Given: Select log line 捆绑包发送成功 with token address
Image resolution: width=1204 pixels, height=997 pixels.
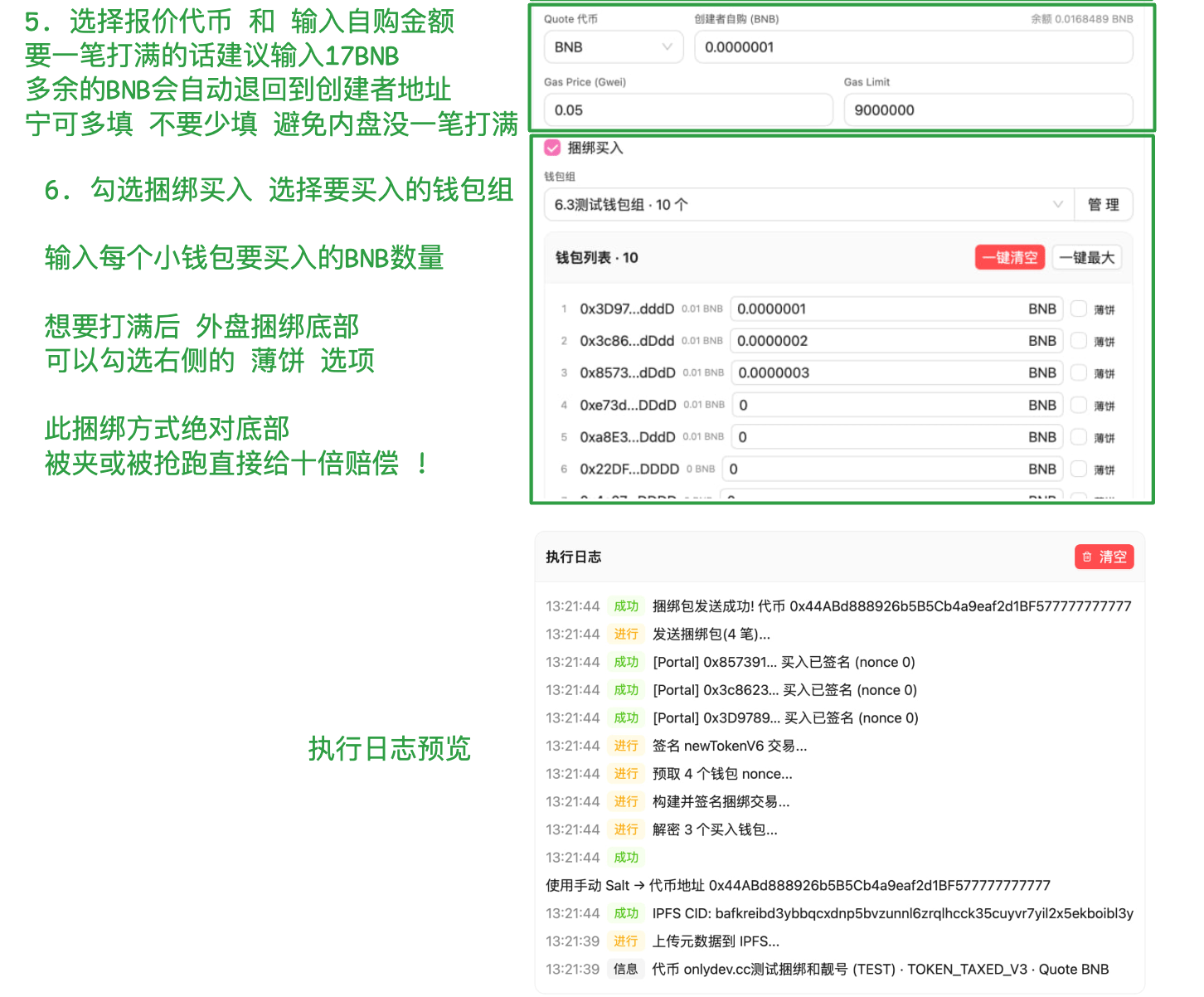Looking at the screenshot, I should (x=838, y=606).
